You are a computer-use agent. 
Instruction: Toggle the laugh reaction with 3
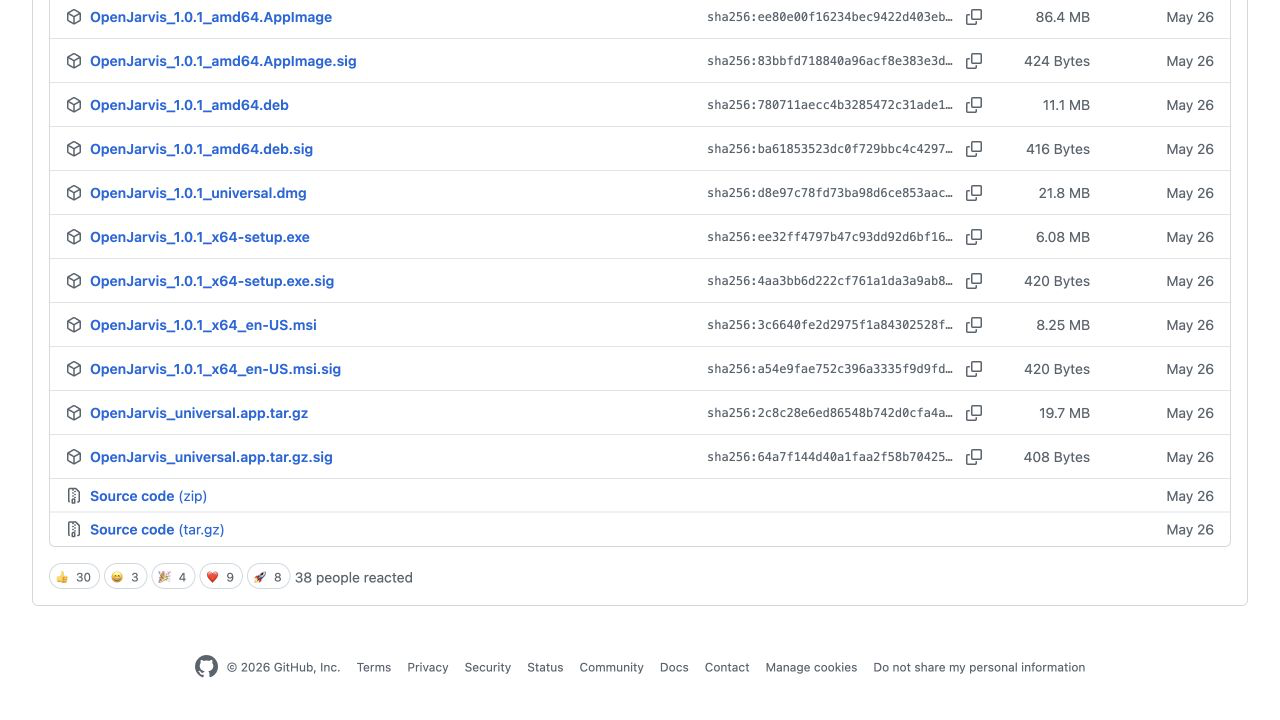point(126,577)
